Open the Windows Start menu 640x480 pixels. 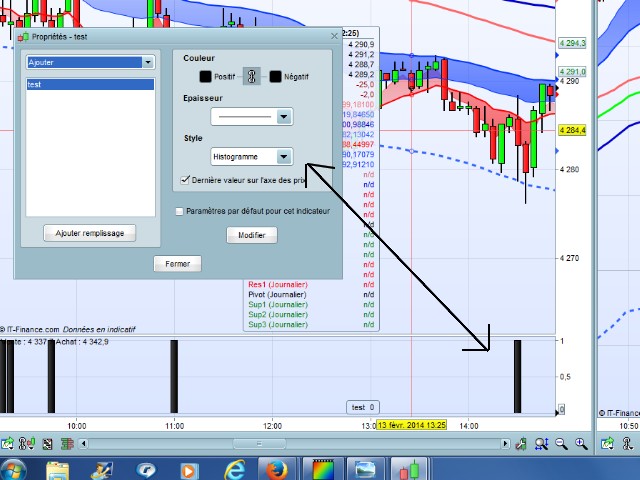click(x=13, y=470)
